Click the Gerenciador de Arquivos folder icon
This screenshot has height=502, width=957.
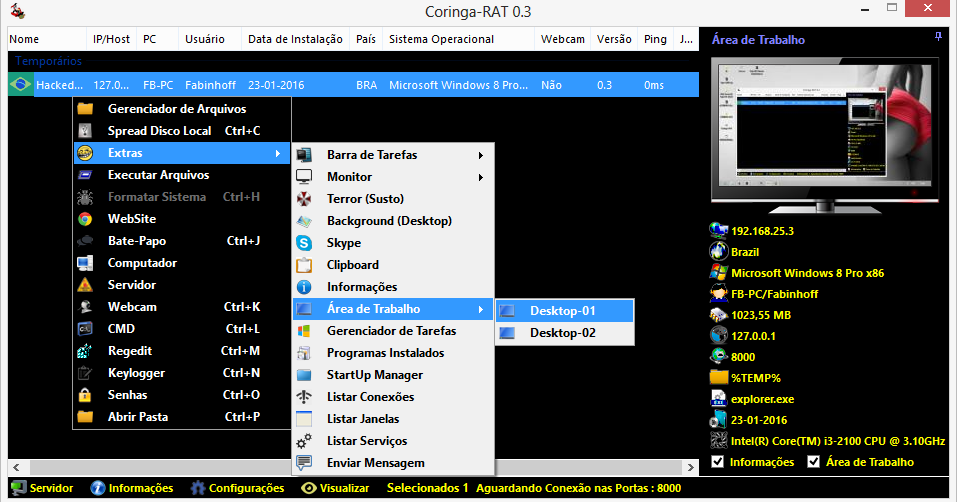pyautogui.click(x=85, y=109)
